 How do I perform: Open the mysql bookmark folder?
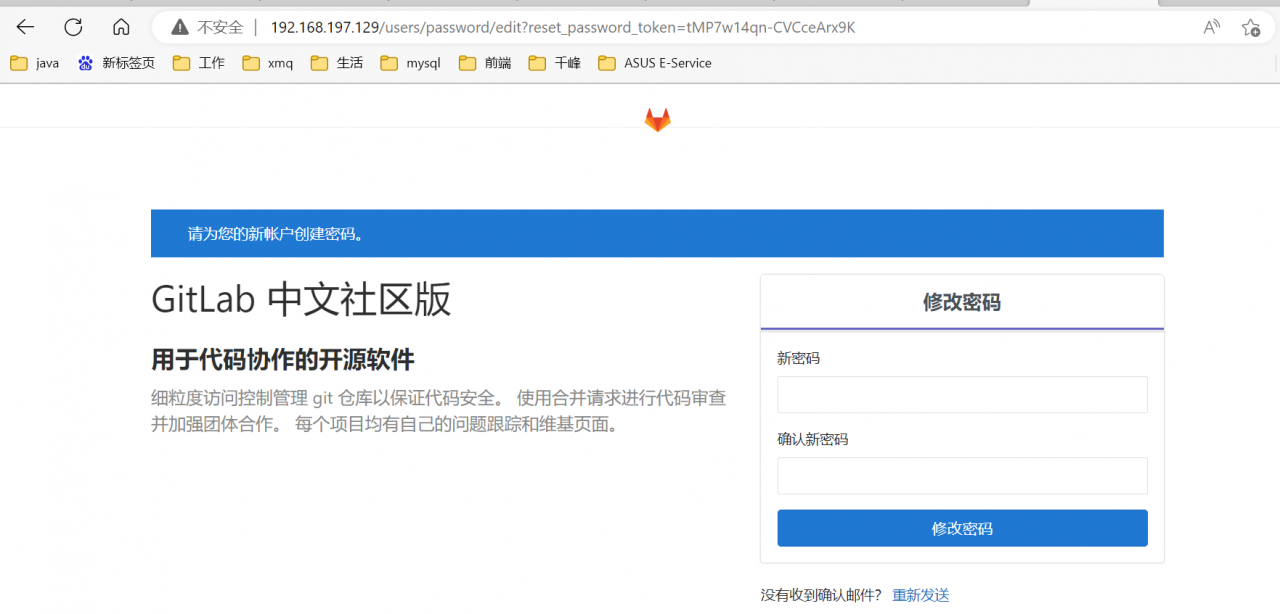click(x=411, y=63)
